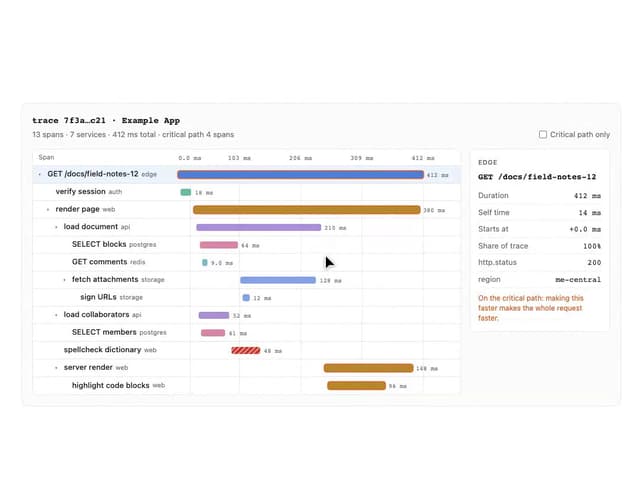640x480 pixels.
Task: Select the verify session green bar
Action: [x=186, y=192]
